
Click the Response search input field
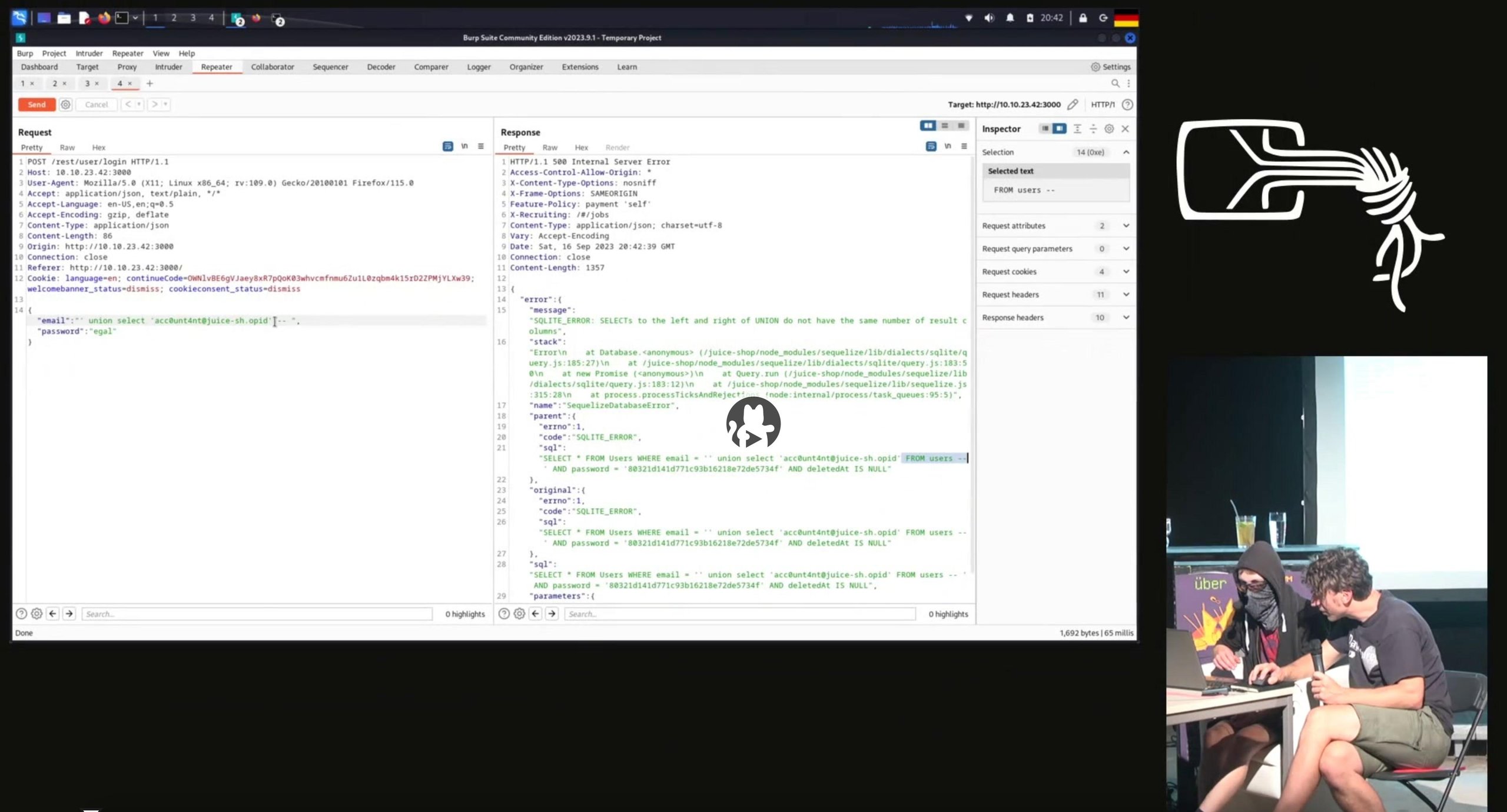tap(739, 614)
